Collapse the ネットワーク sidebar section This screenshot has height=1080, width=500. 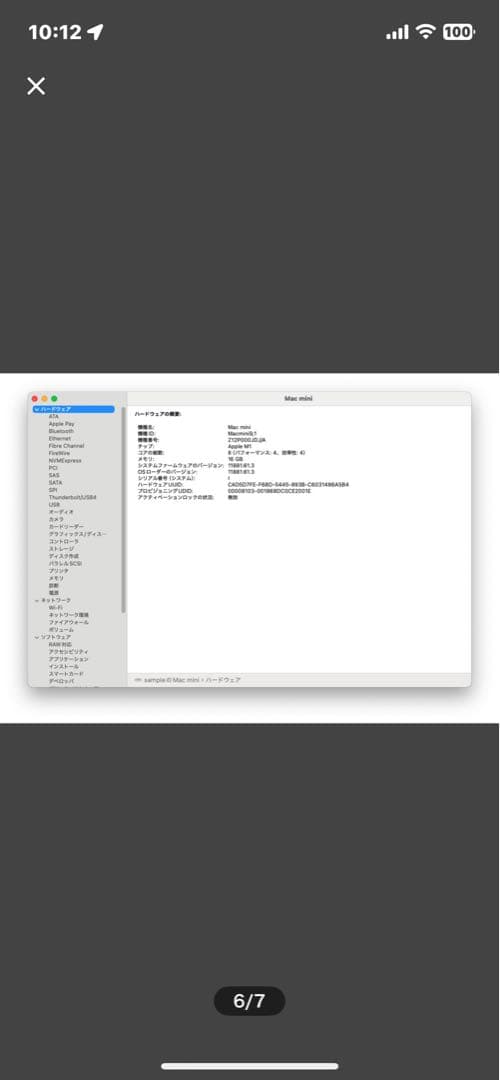point(36,601)
